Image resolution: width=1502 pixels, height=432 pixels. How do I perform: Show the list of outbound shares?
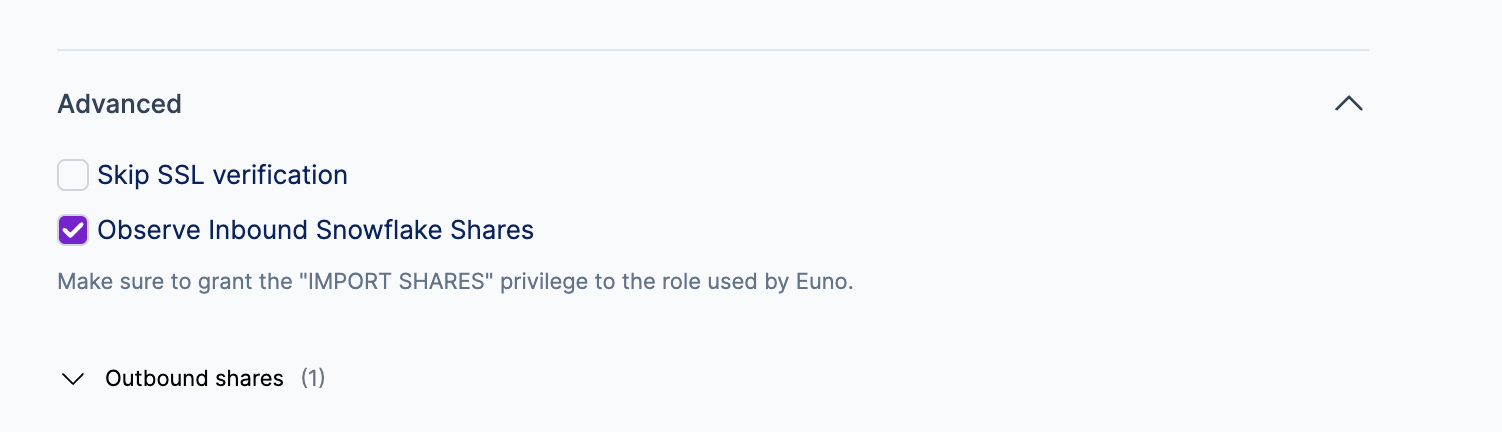72,379
